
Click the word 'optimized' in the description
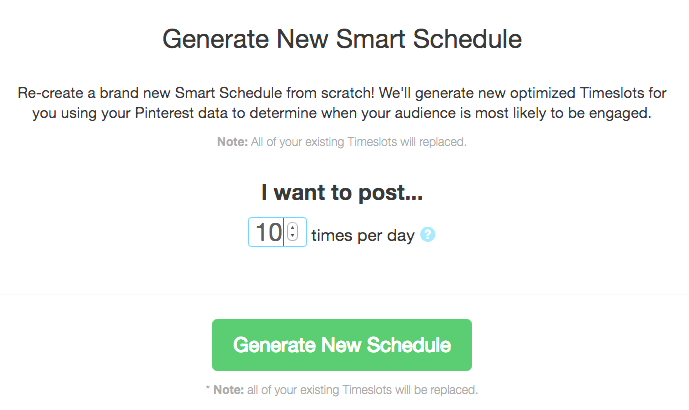tap(542, 93)
